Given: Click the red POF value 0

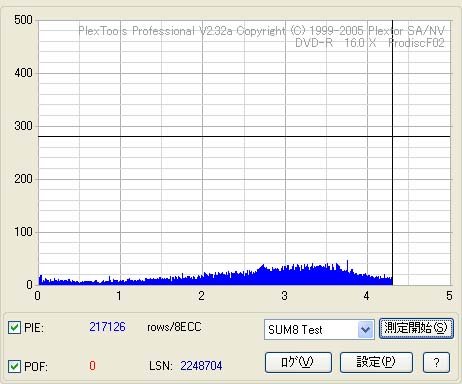Looking at the screenshot, I should tap(92, 366).
